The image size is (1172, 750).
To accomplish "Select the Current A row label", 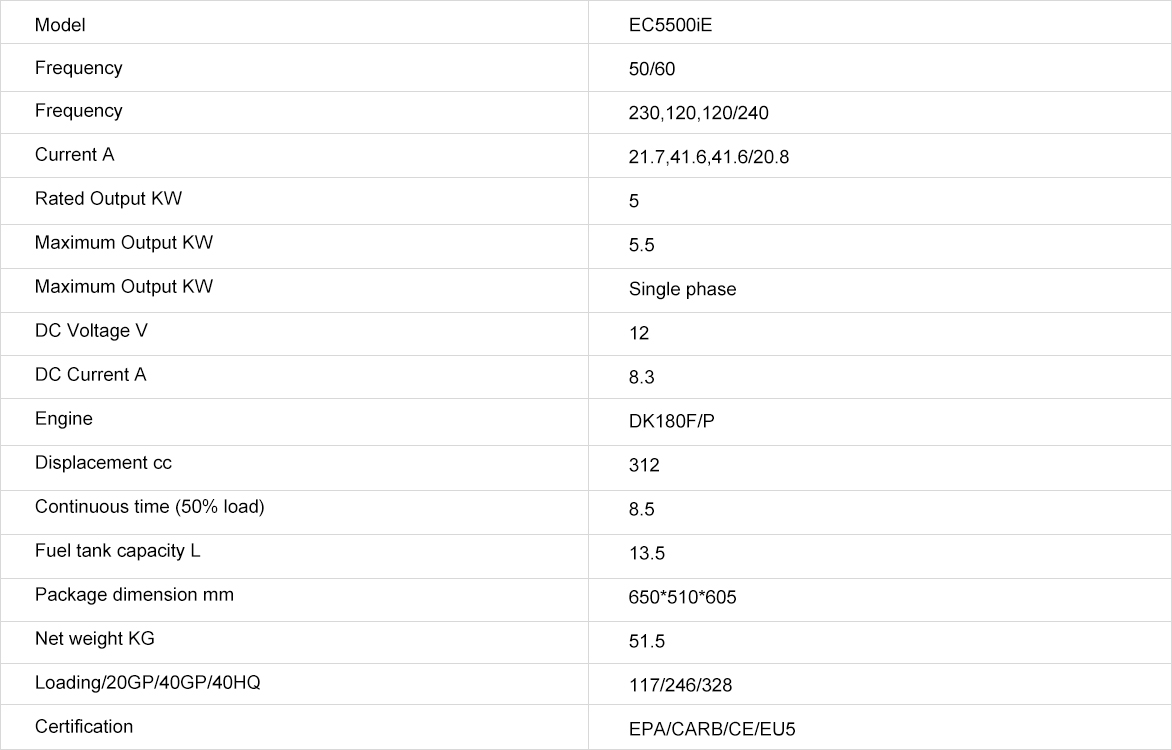I will coord(74,155).
